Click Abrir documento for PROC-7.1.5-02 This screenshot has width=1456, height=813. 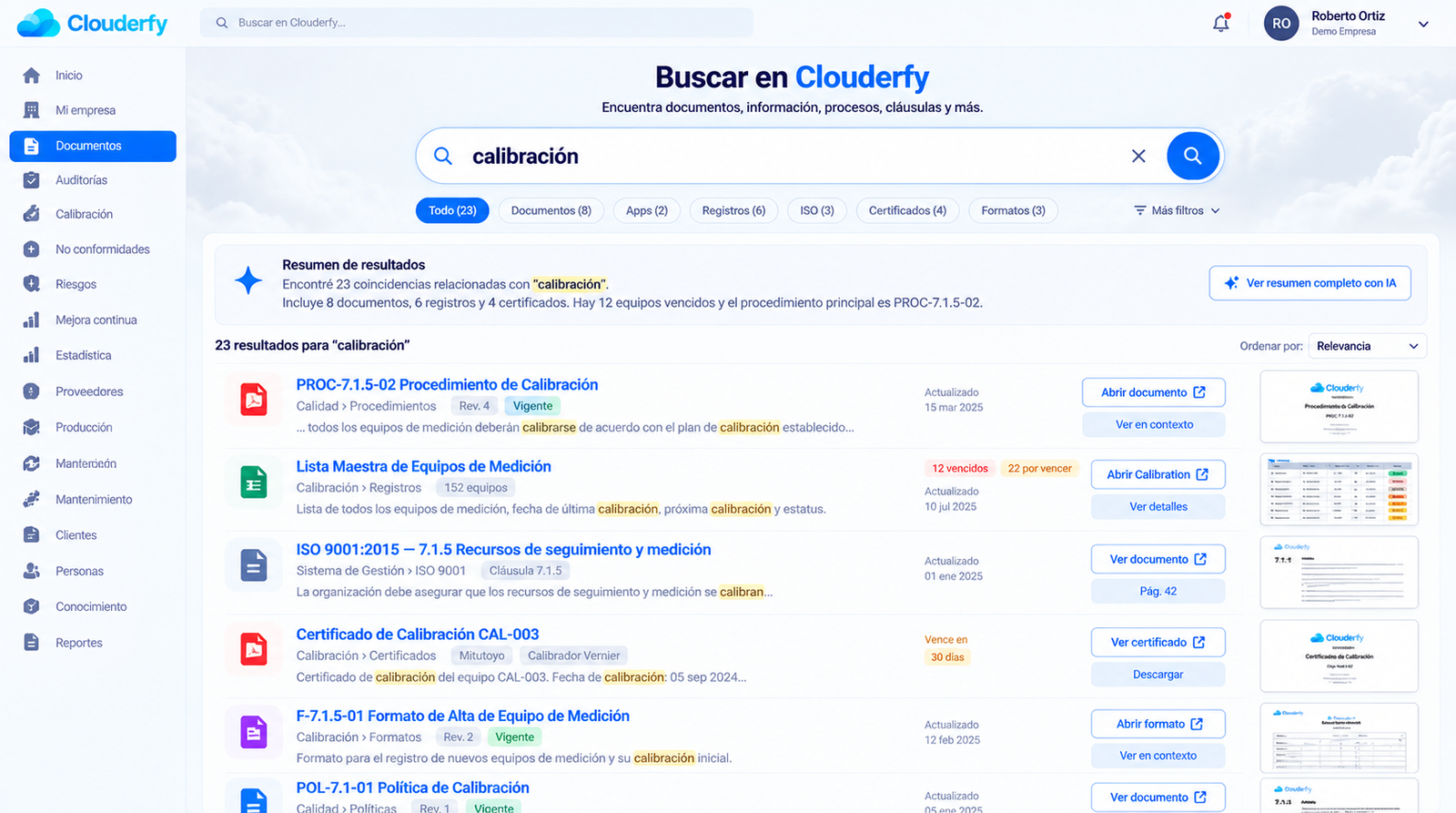click(1153, 392)
